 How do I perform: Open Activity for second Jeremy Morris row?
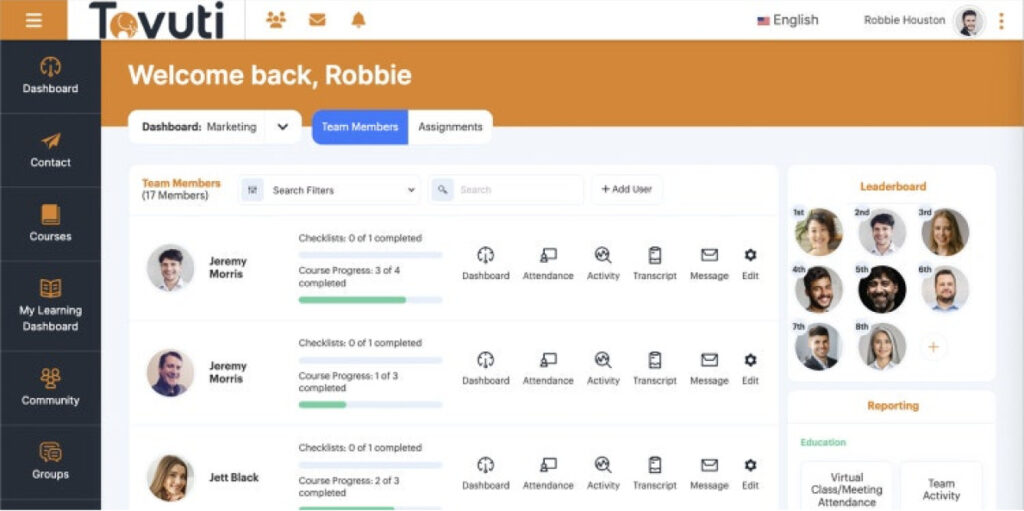(x=603, y=369)
